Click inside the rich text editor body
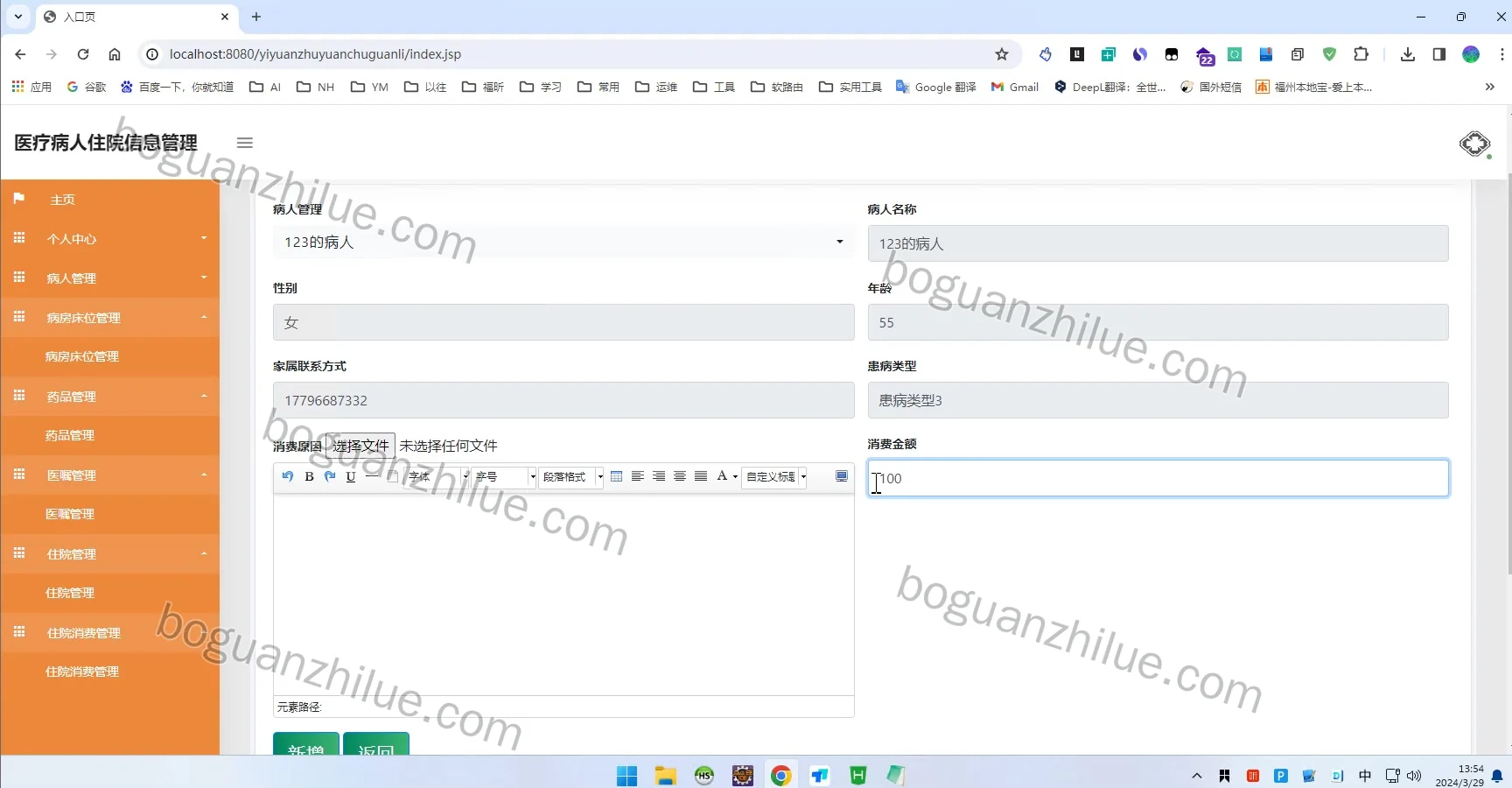 click(x=563, y=595)
